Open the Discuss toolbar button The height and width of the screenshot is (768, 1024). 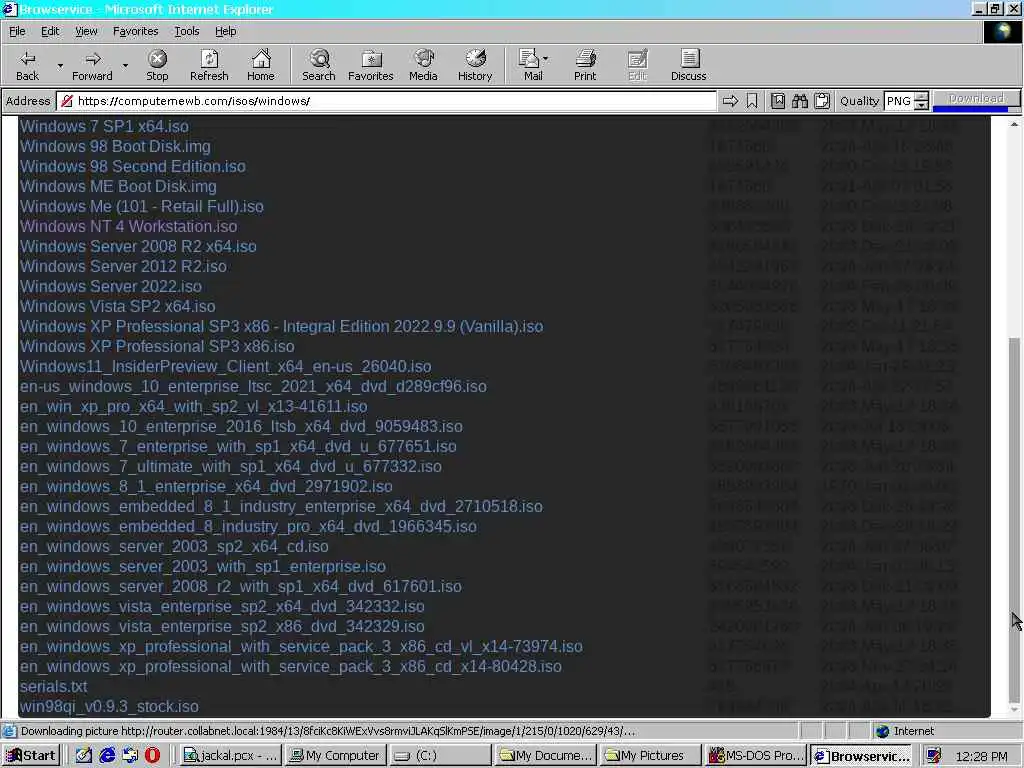tap(688, 65)
